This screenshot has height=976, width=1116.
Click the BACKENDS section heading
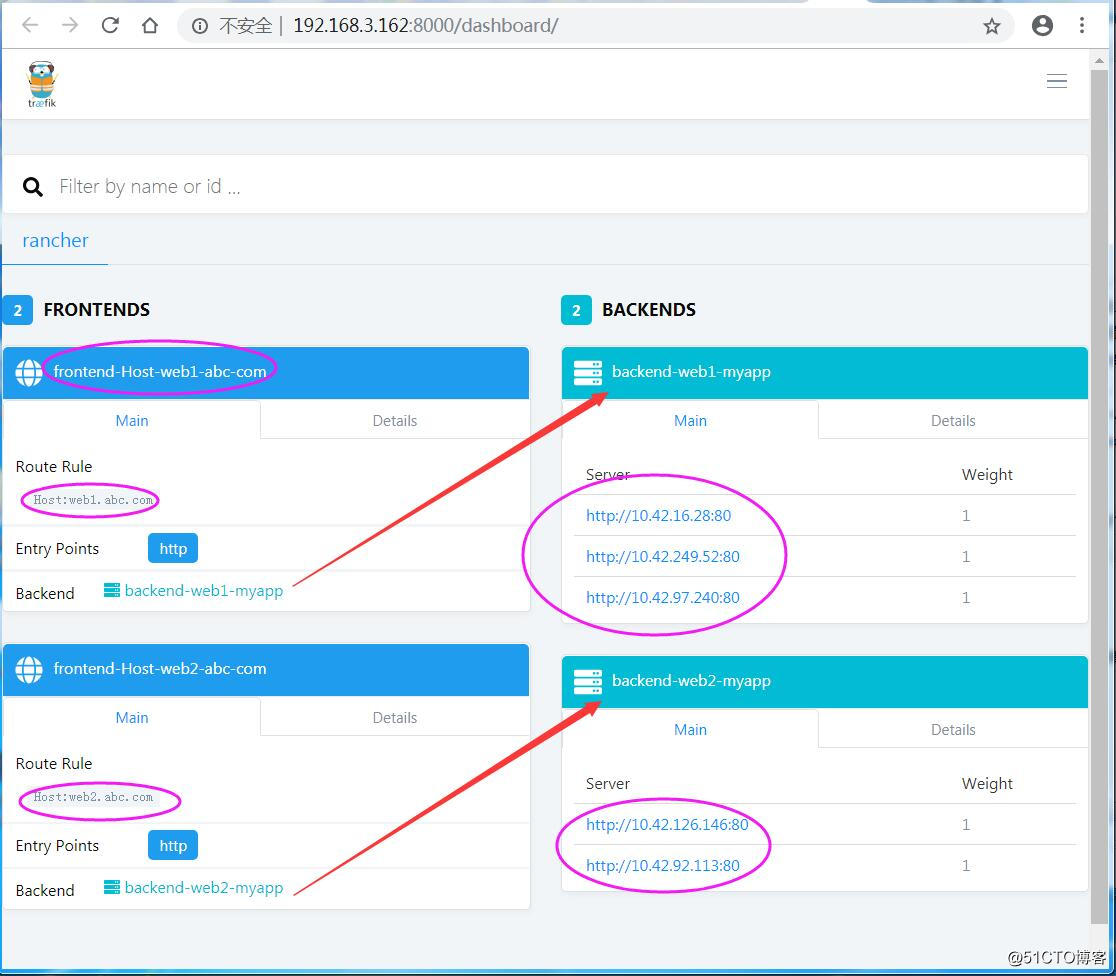(649, 310)
